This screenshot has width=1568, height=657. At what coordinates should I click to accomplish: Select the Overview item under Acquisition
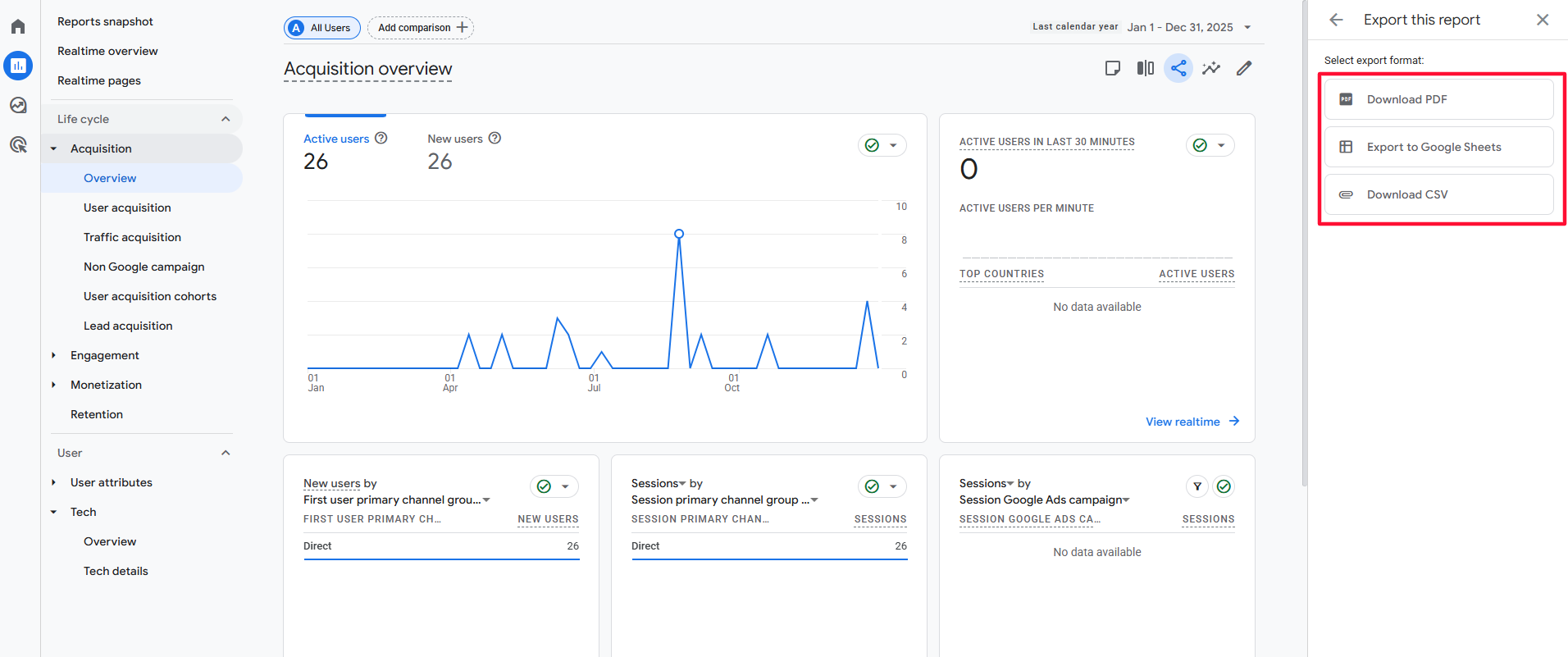[142, 178]
